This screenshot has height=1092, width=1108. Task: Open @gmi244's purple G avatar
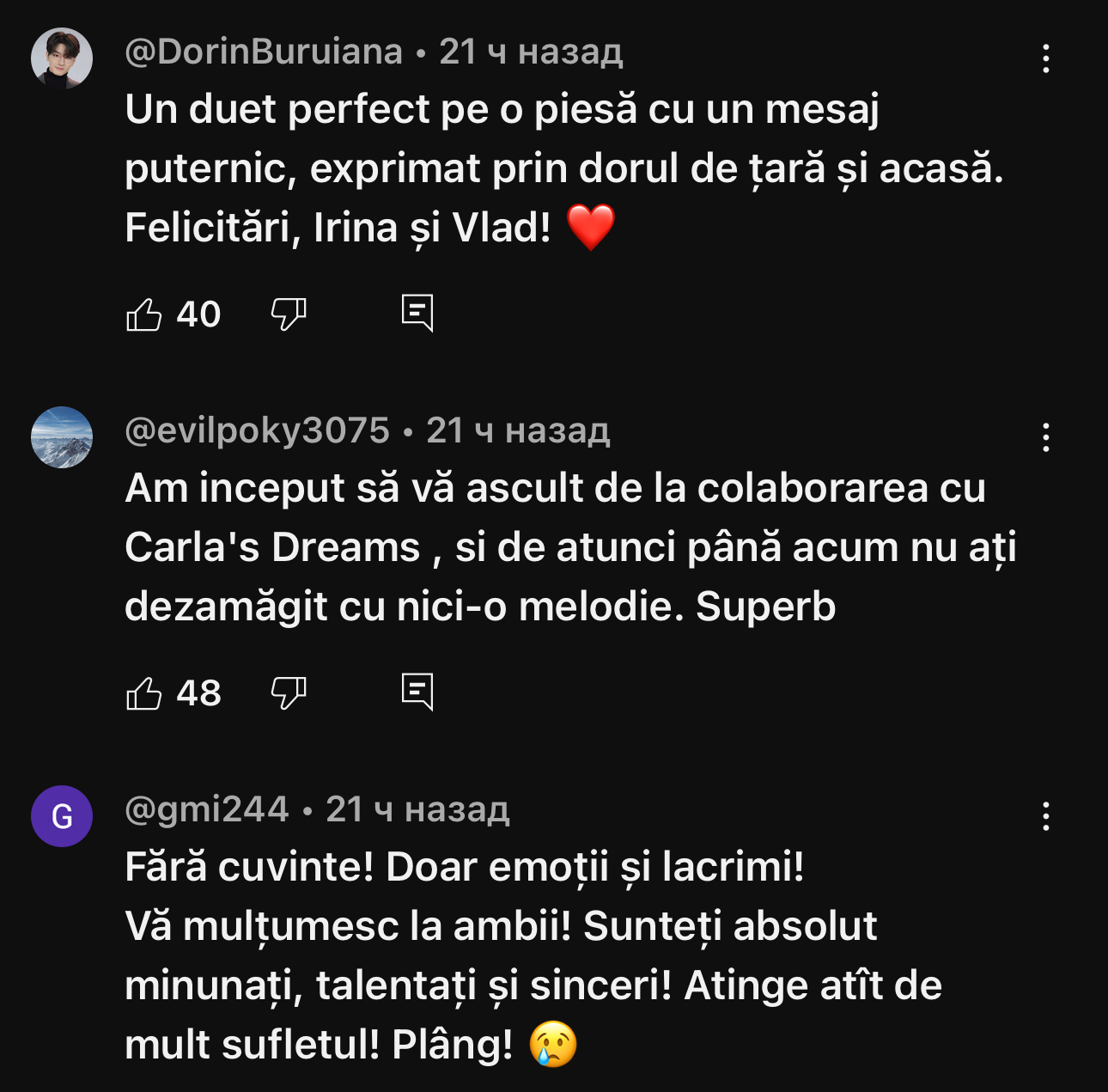[x=62, y=816]
